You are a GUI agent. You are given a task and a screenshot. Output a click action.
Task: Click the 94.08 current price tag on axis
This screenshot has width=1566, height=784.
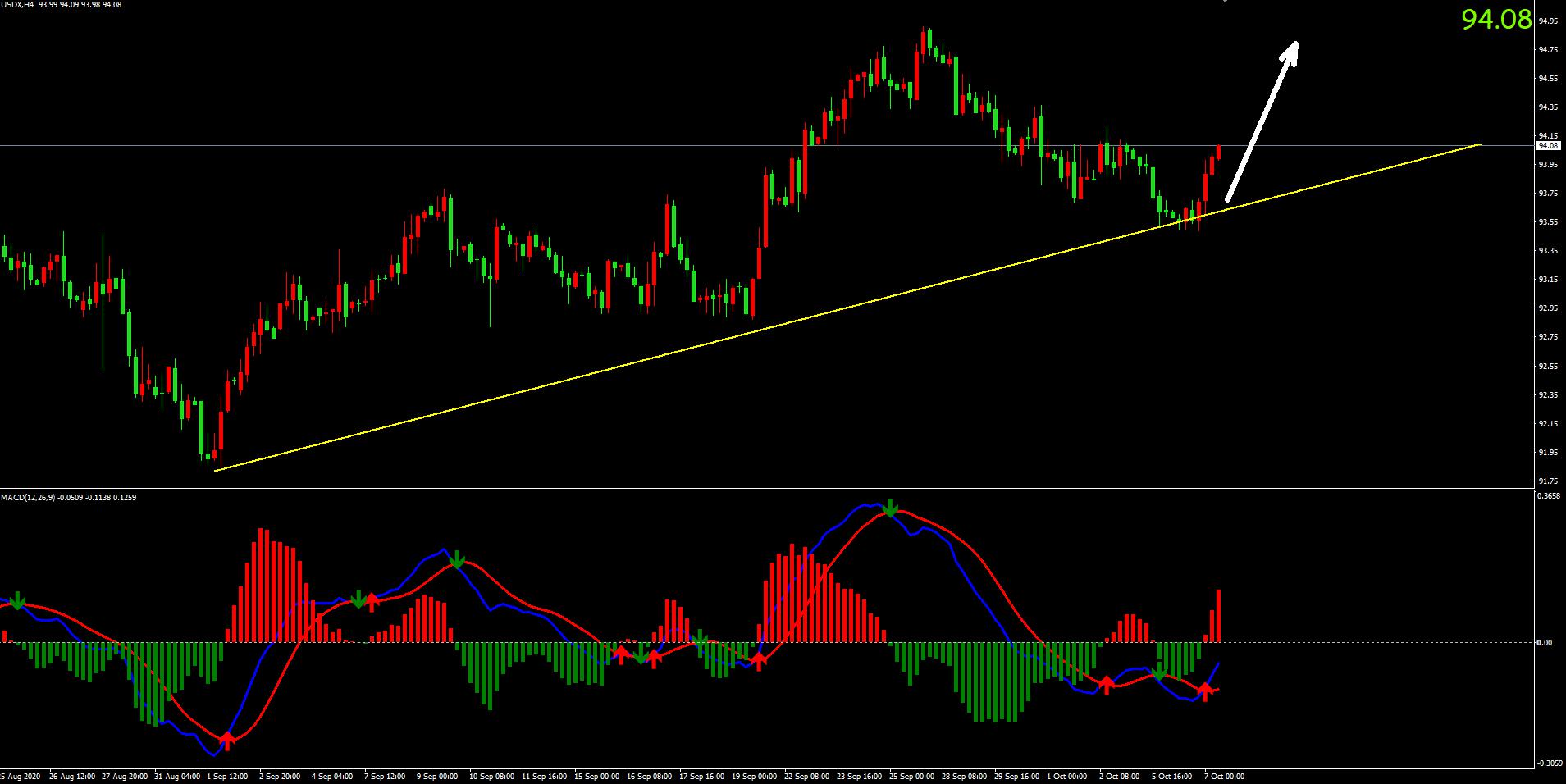[1547, 145]
